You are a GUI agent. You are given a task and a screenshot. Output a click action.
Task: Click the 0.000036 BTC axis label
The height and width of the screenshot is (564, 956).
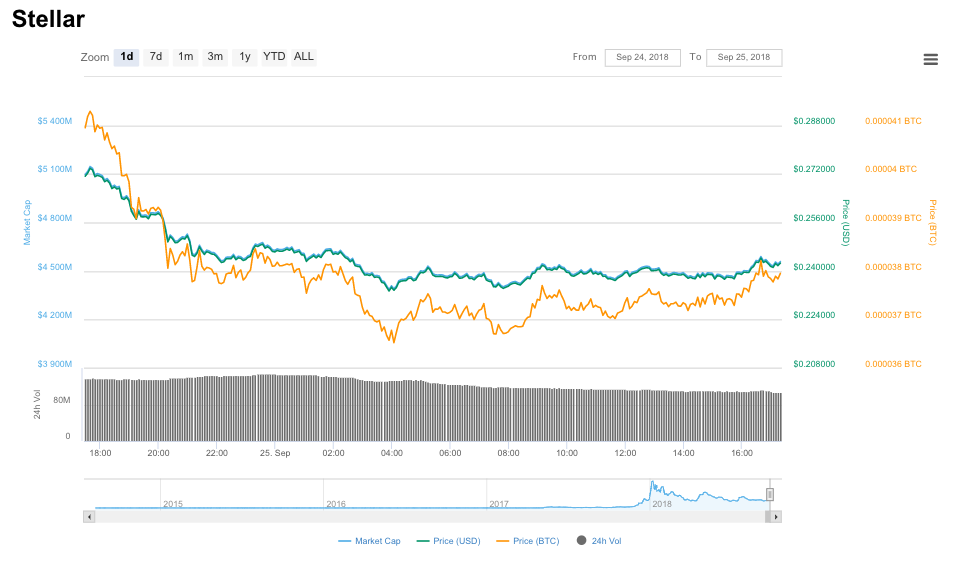click(893, 364)
